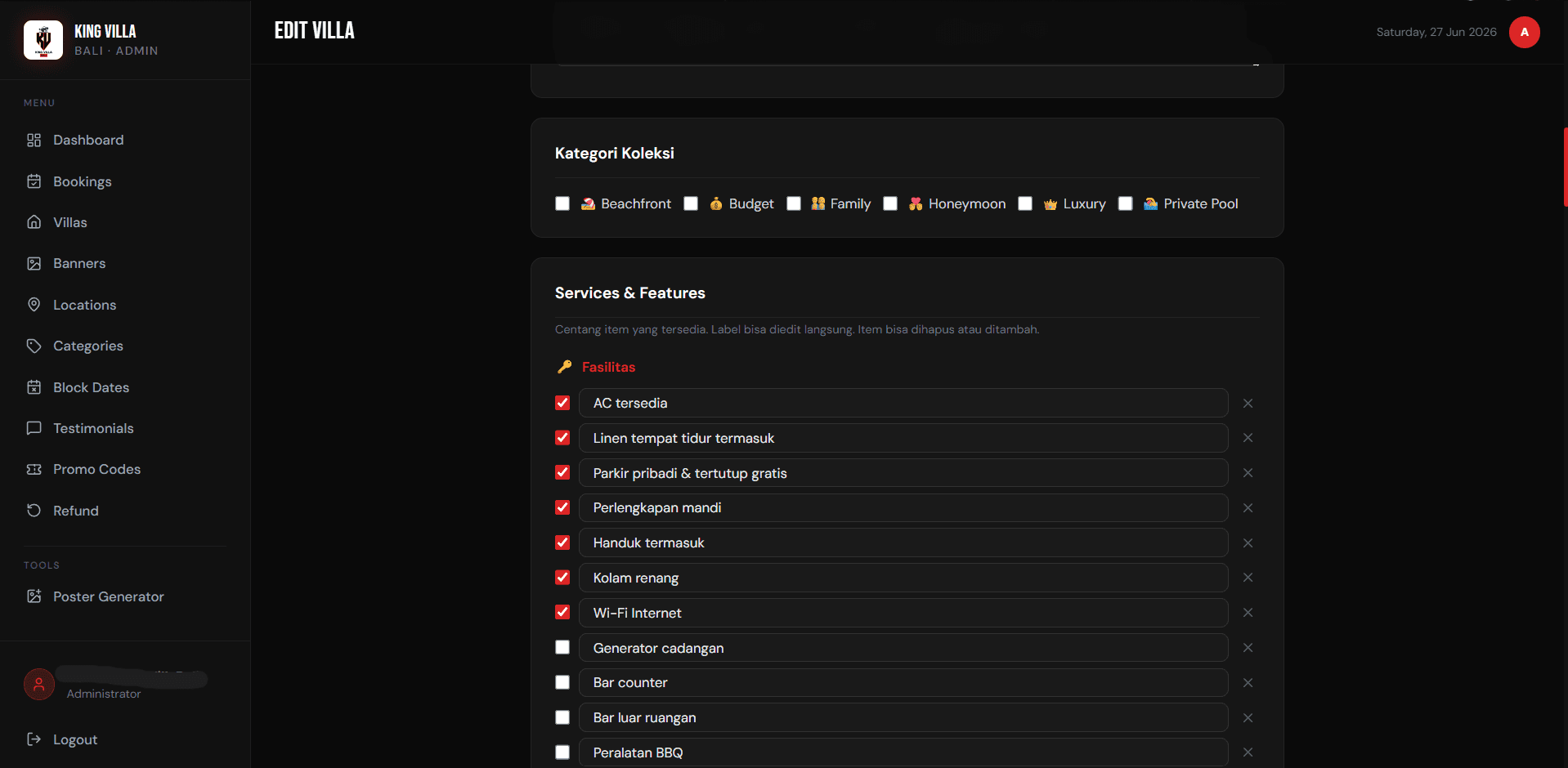The width and height of the screenshot is (1568, 768).
Task: Click the King Villa logo icon
Action: [43, 40]
